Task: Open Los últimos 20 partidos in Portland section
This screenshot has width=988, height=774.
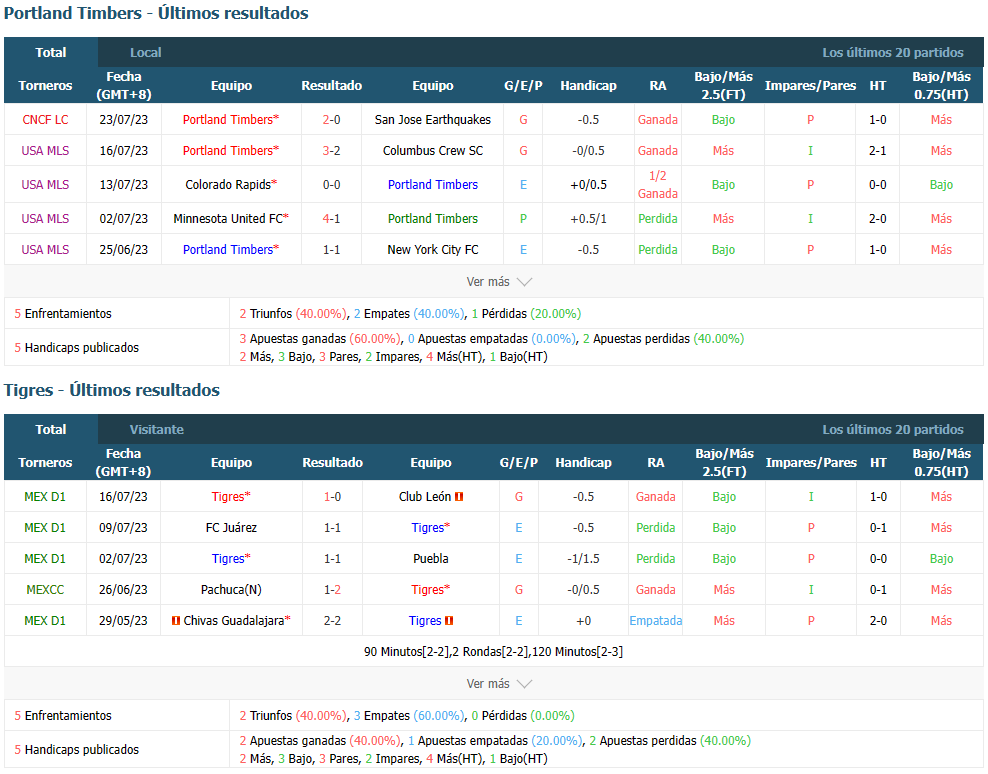Action: [892, 52]
